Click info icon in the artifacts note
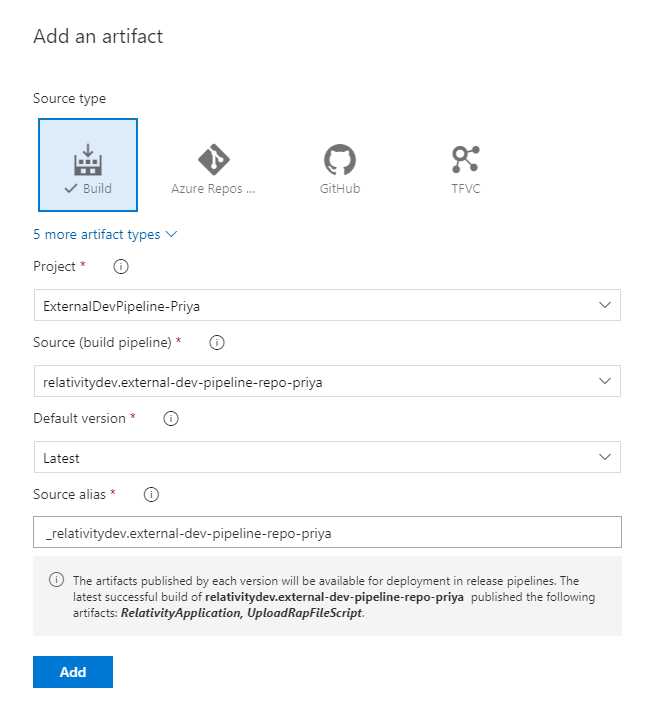 (x=57, y=580)
